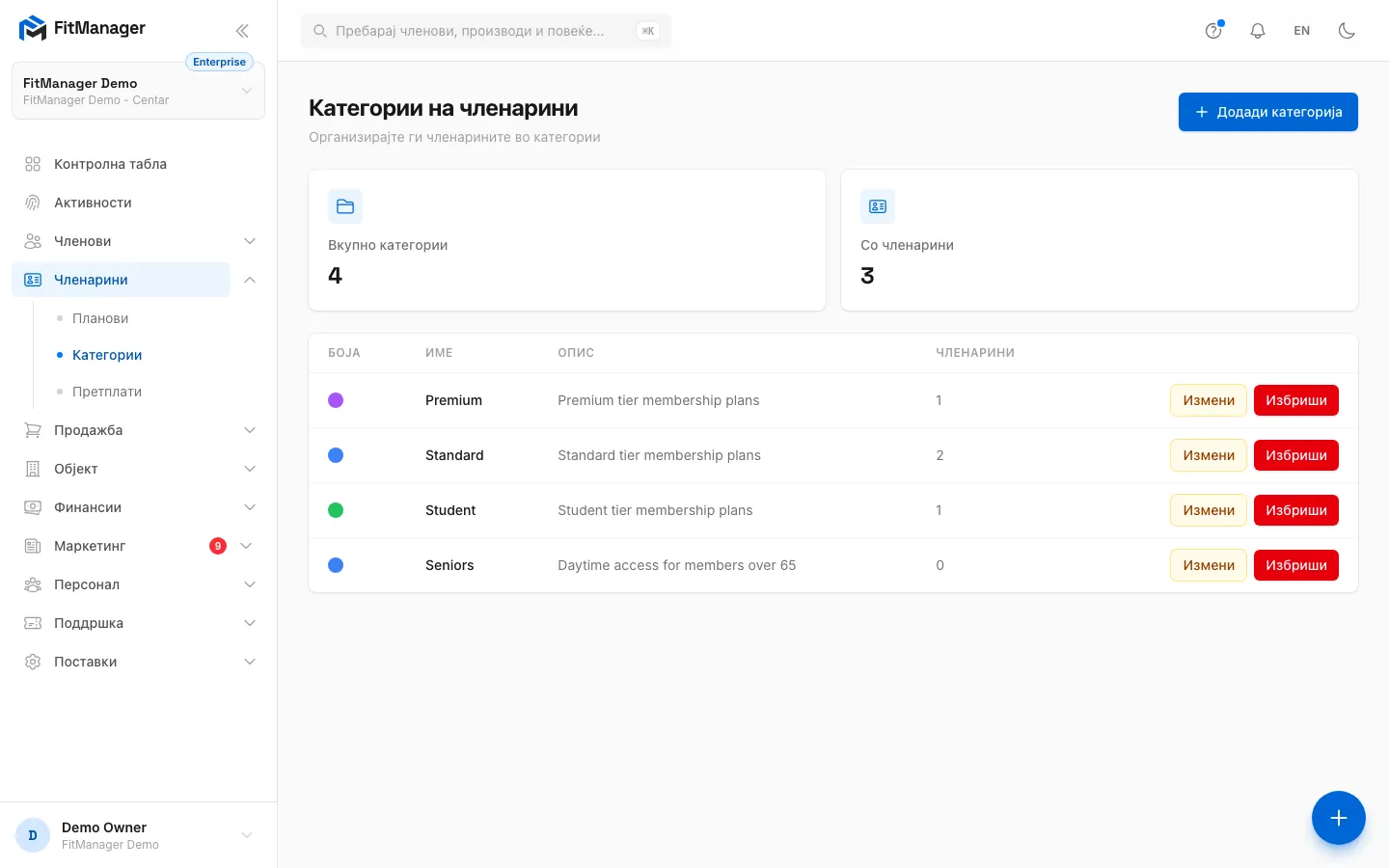Click Измени for the Premium category
The image size is (1389, 868).
[x=1209, y=400]
